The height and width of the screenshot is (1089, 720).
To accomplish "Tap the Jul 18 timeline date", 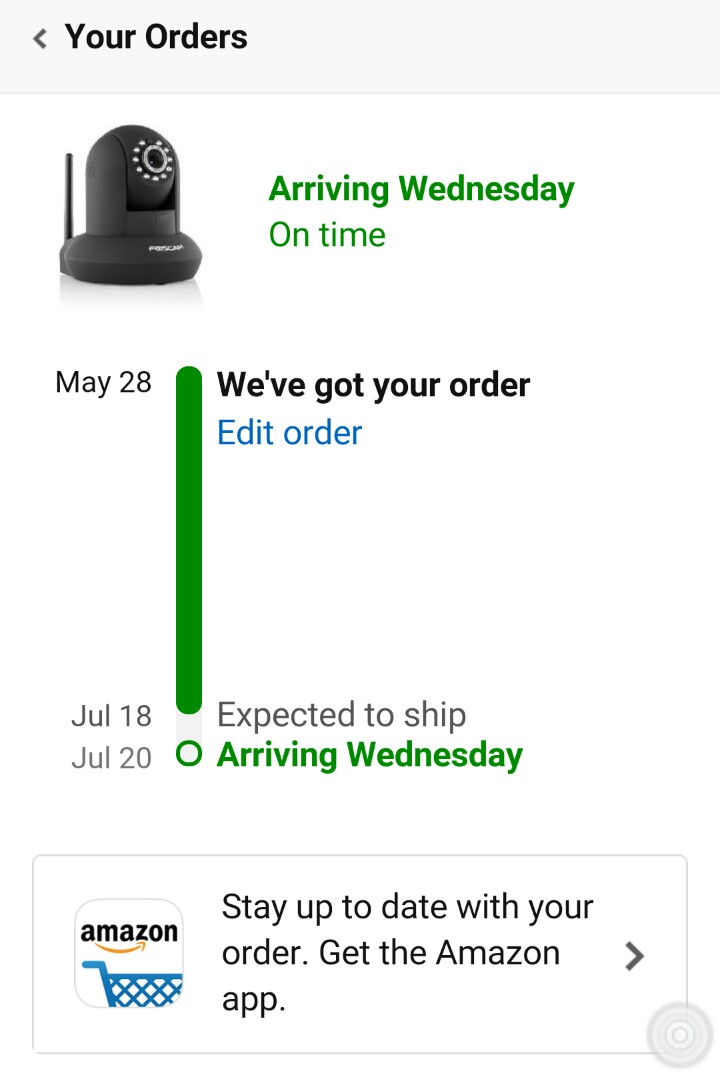I will (x=111, y=716).
